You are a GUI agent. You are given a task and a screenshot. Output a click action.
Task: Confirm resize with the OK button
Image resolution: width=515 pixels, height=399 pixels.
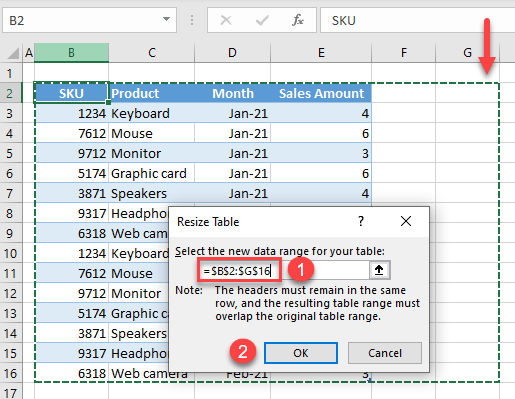coord(301,353)
